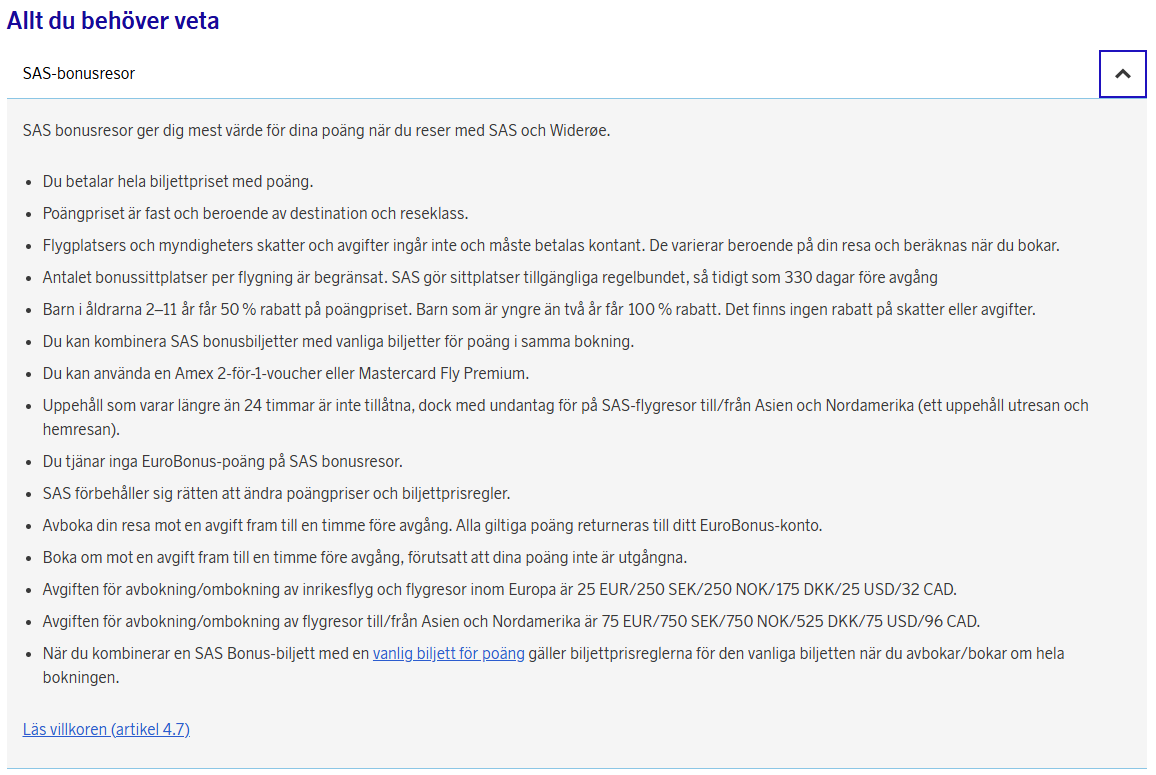Click the bullet about flygplatsers skatter och avgifter
Viewport: 1156px width, 775px height.
click(550, 246)
